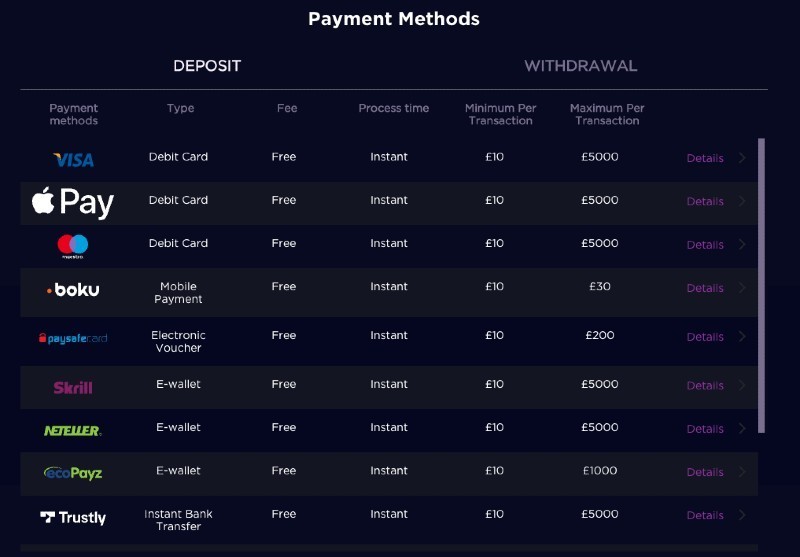Screen dimensions: 800x557
Task: Select the Skrill logo
Action: (x=73, y=388)
